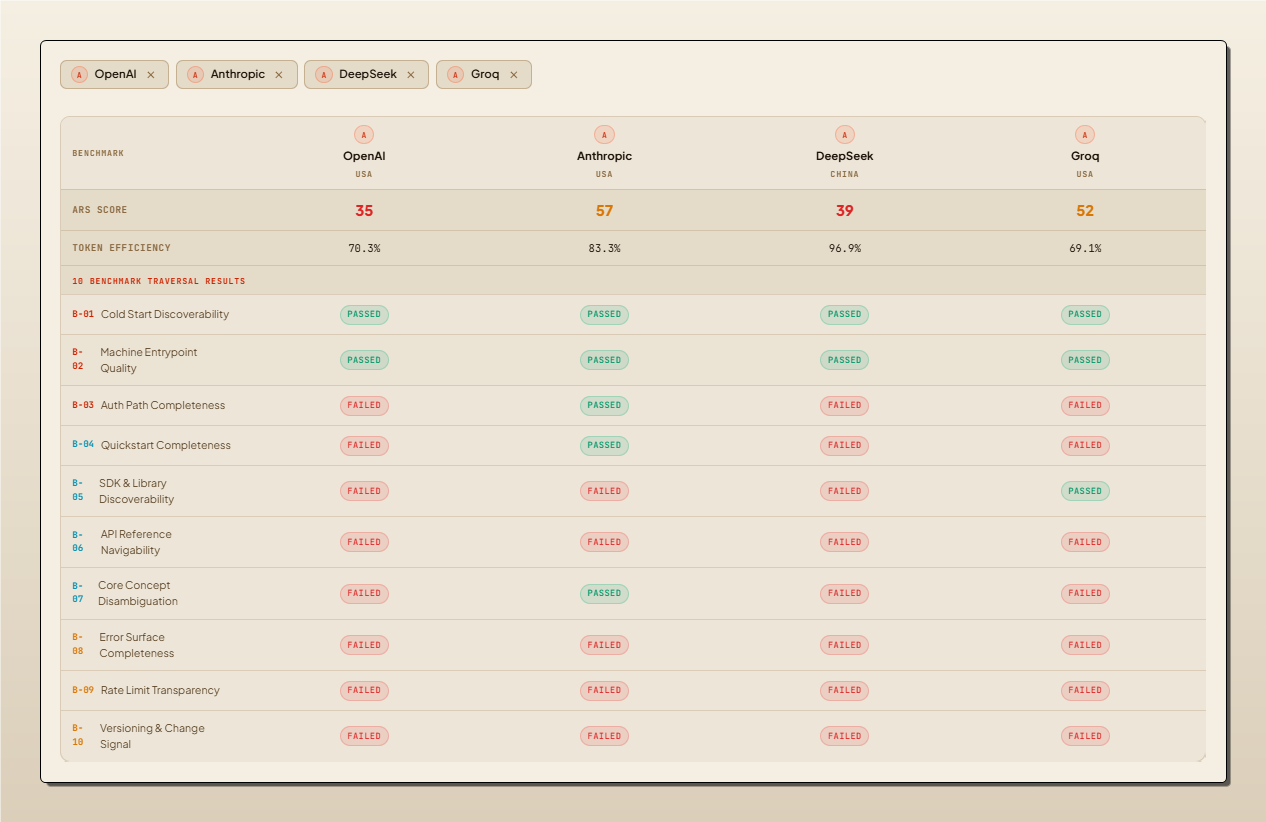1266x822 pixels.
Task: Click Groq's PASSED badge for Cold Start Discoverability
Action: [1085, 314]
